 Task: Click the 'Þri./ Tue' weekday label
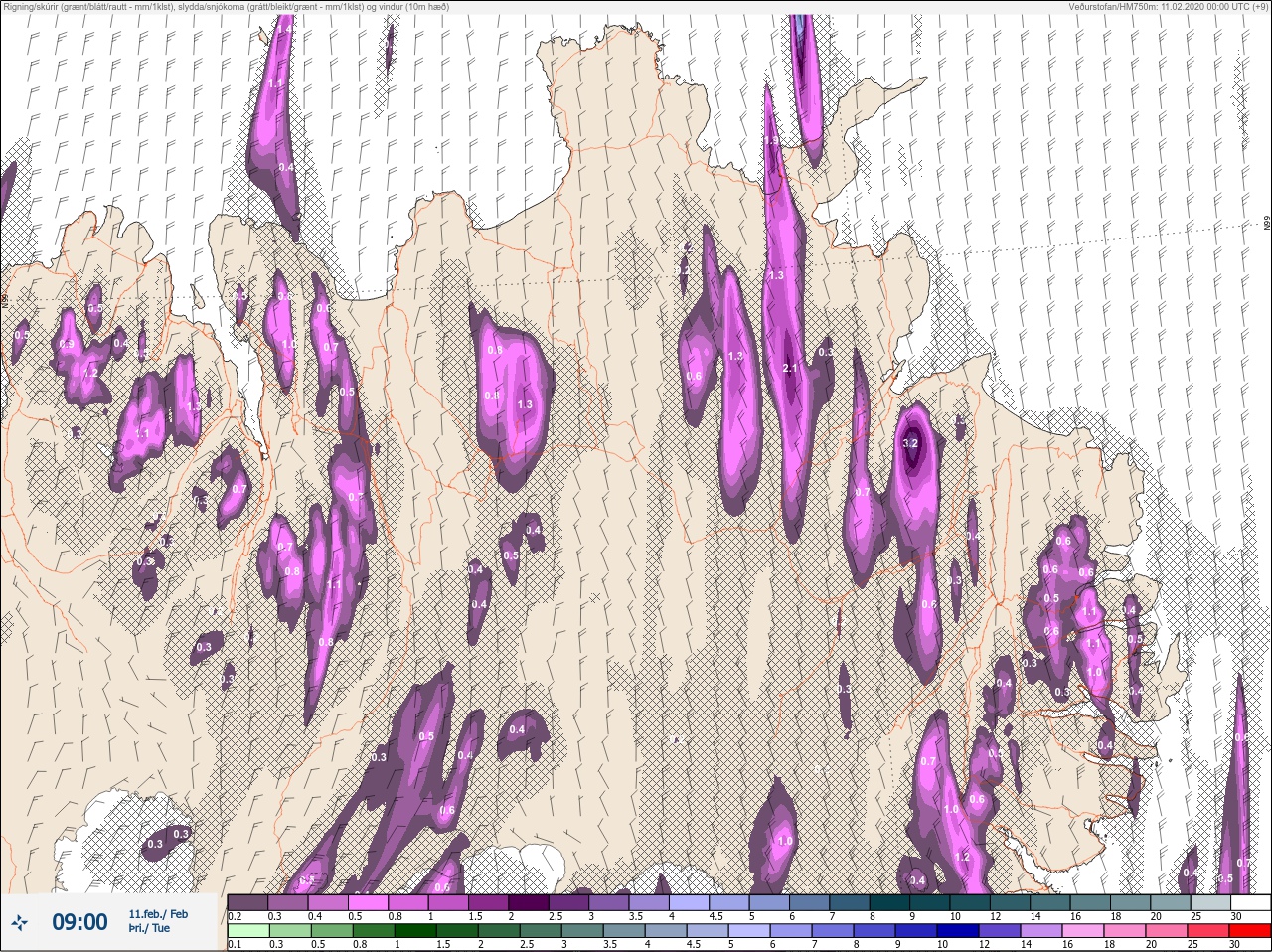point(149,928)
